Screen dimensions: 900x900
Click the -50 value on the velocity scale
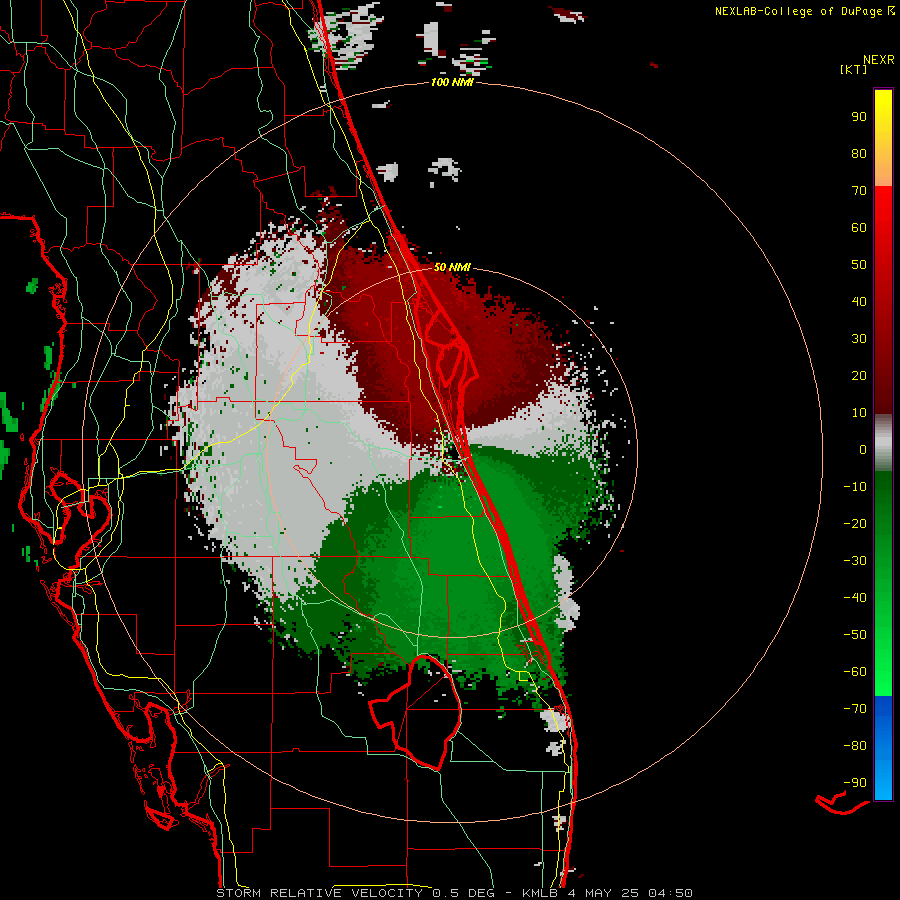click(x=855, y=635)
